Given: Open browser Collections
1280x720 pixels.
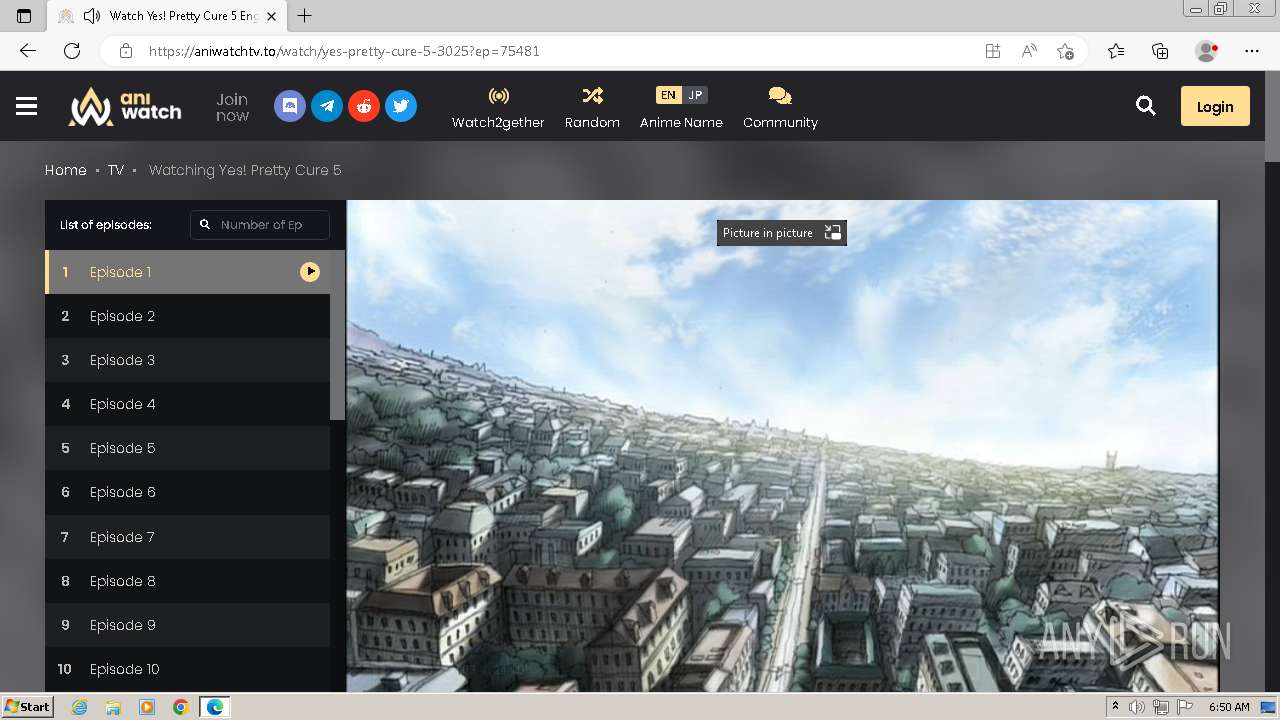Looking at the screenshot, I should (1160, 51).
